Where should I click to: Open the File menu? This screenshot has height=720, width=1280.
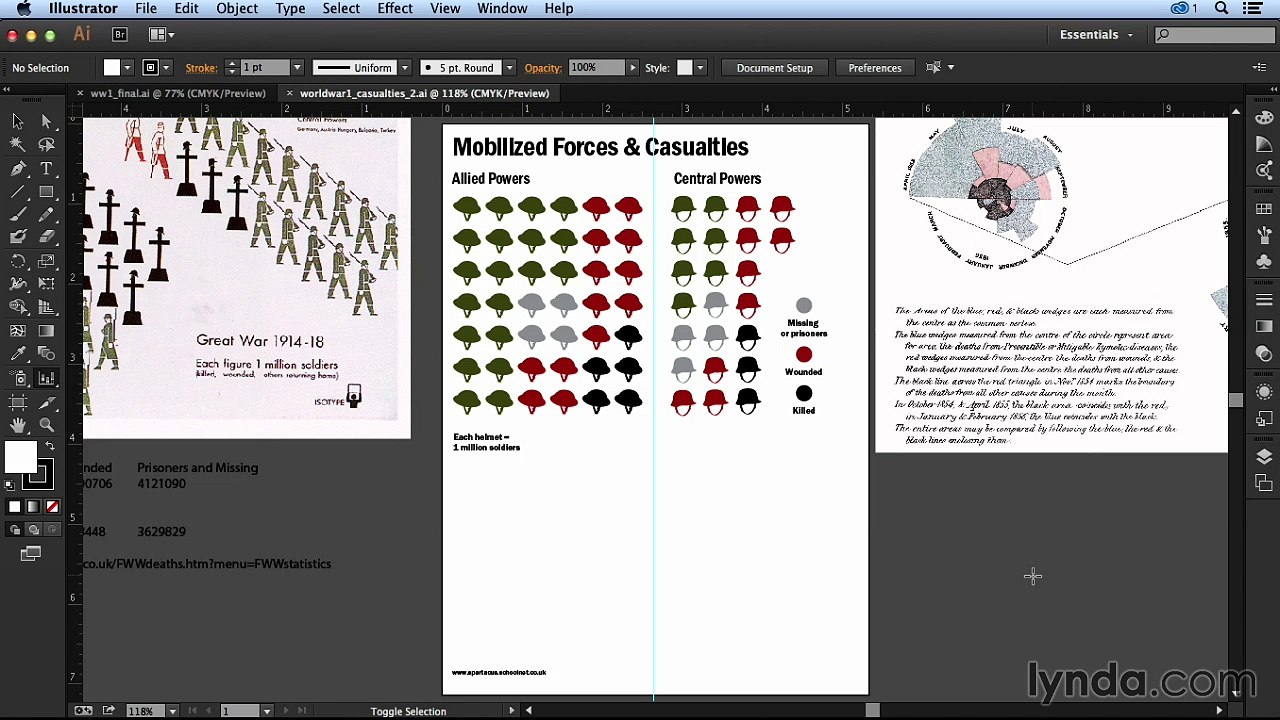coord(146,9)
